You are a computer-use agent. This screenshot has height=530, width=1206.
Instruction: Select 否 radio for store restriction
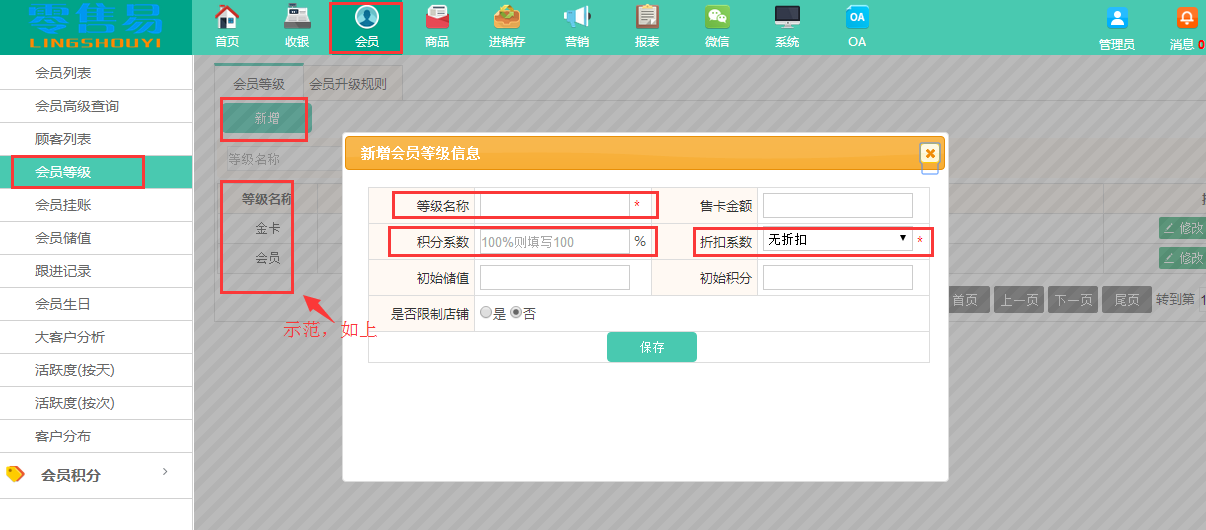516,313
